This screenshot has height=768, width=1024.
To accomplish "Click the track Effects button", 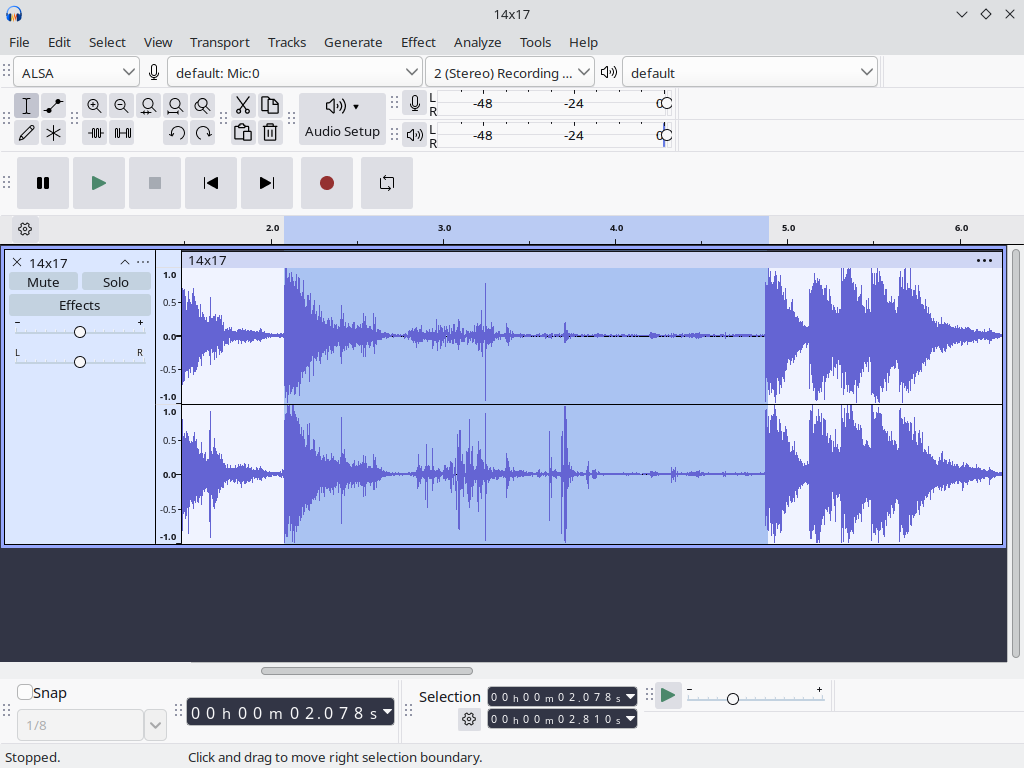I will coord(80,305).
